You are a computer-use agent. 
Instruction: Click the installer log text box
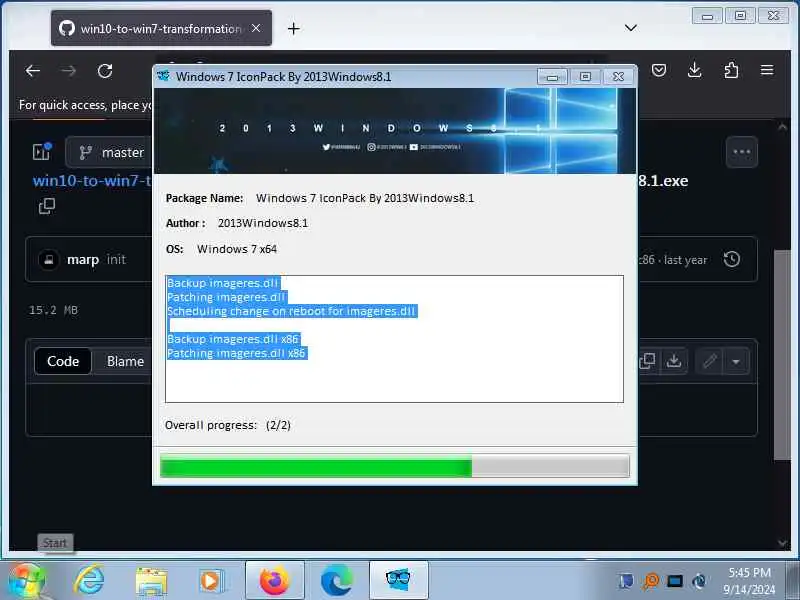click(394, 339)
